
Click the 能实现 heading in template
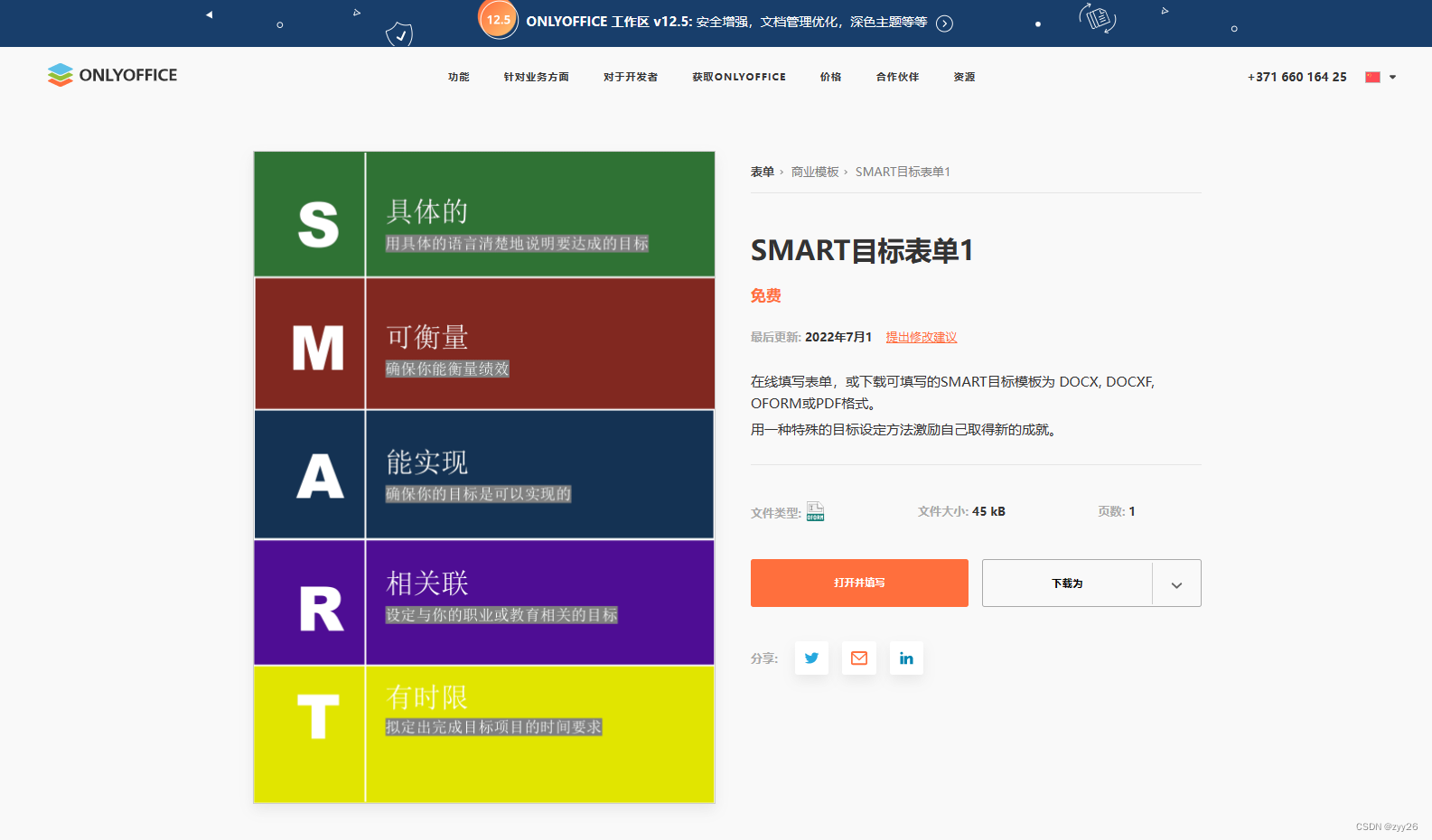coord(427,462)
